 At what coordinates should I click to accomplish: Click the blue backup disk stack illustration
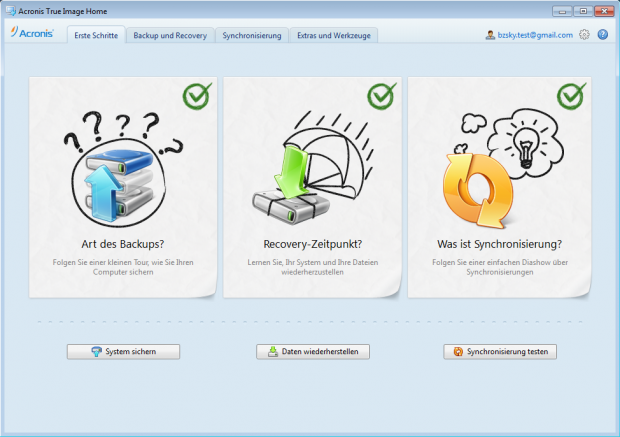(119, 185)
